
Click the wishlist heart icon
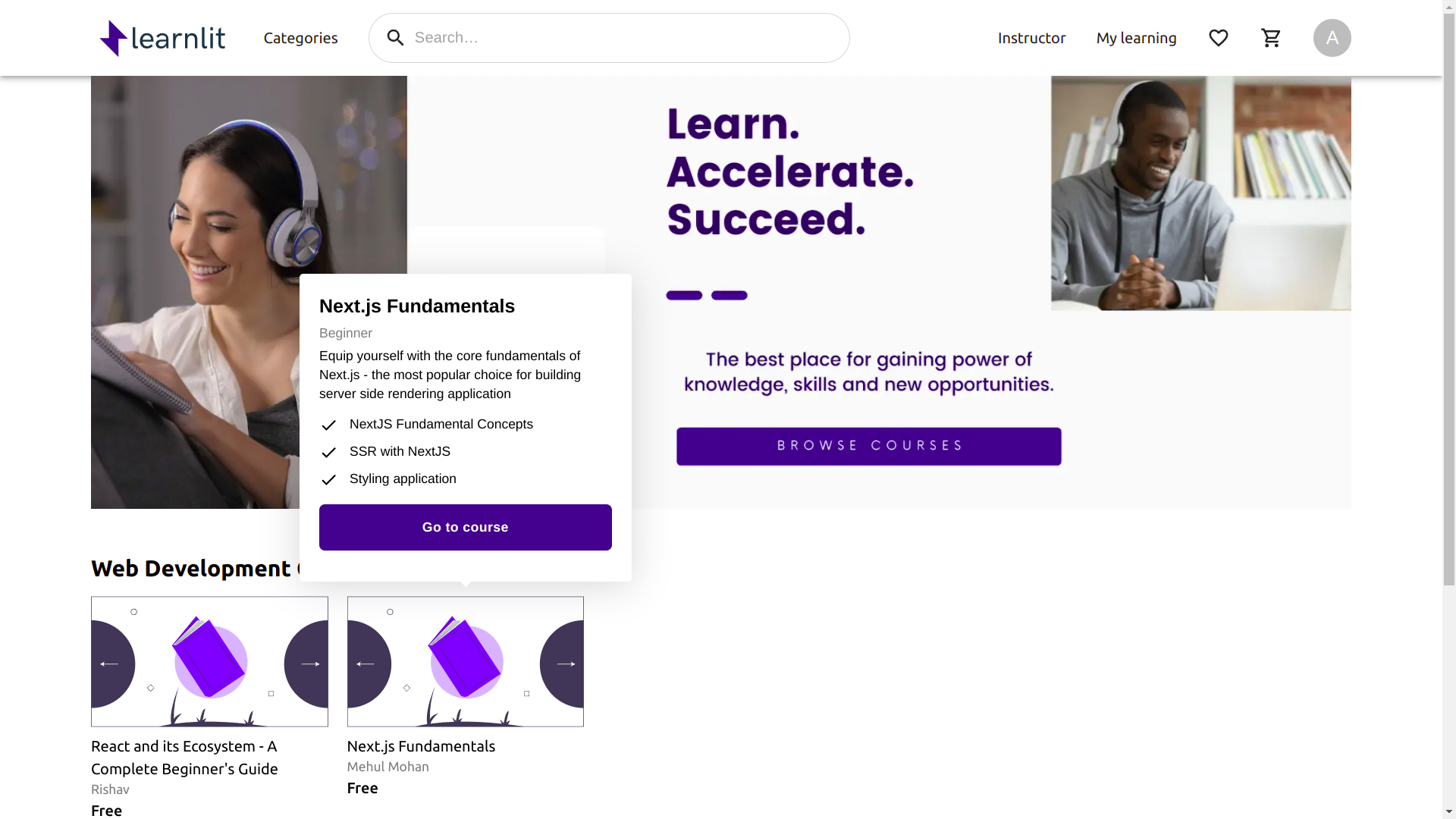(x=1219, y=38)
